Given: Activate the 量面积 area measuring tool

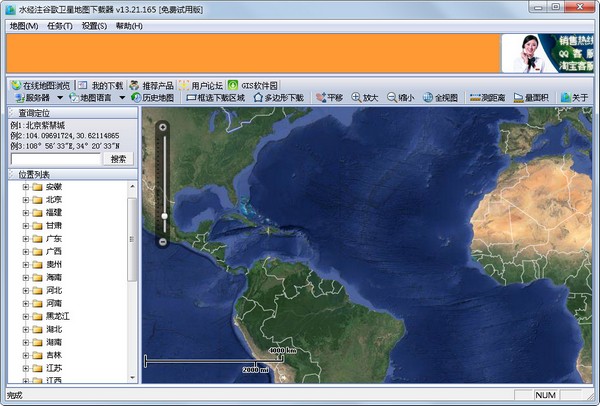Looking at the screenshot, I should pos(535,98).
